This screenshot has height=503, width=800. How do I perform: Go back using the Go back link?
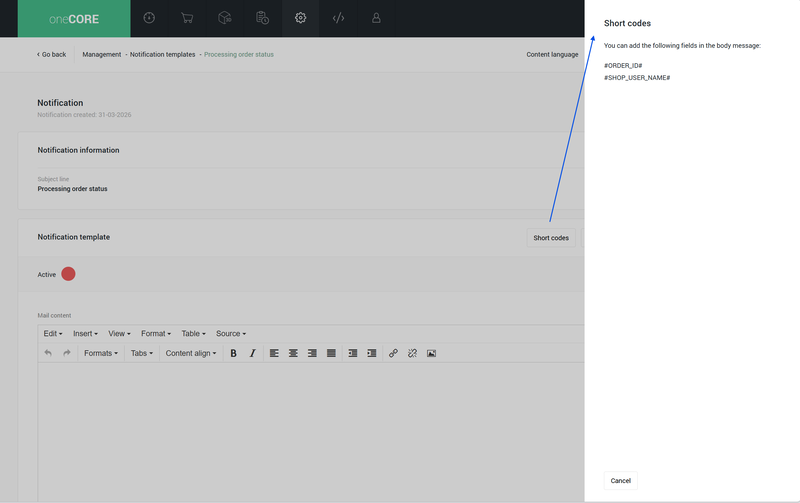(52, 54)
